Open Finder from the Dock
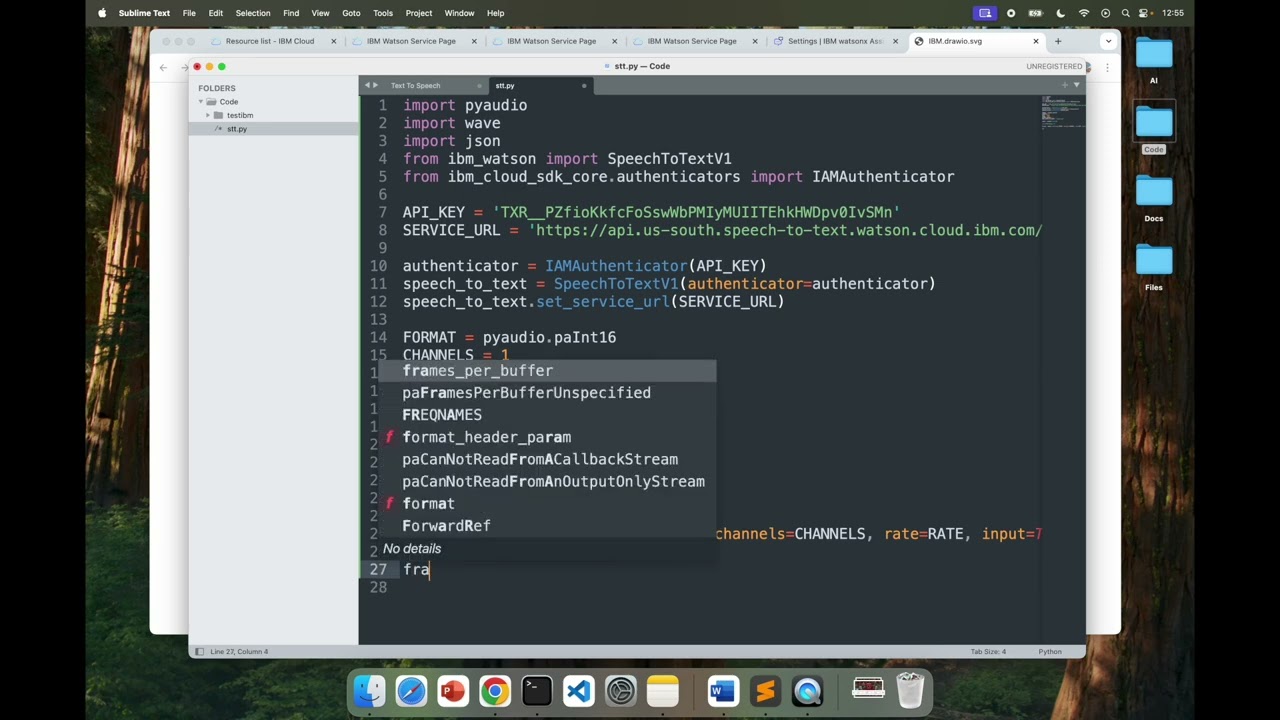1280x720 pixels. pyautogui.click(x=369, y=691)
